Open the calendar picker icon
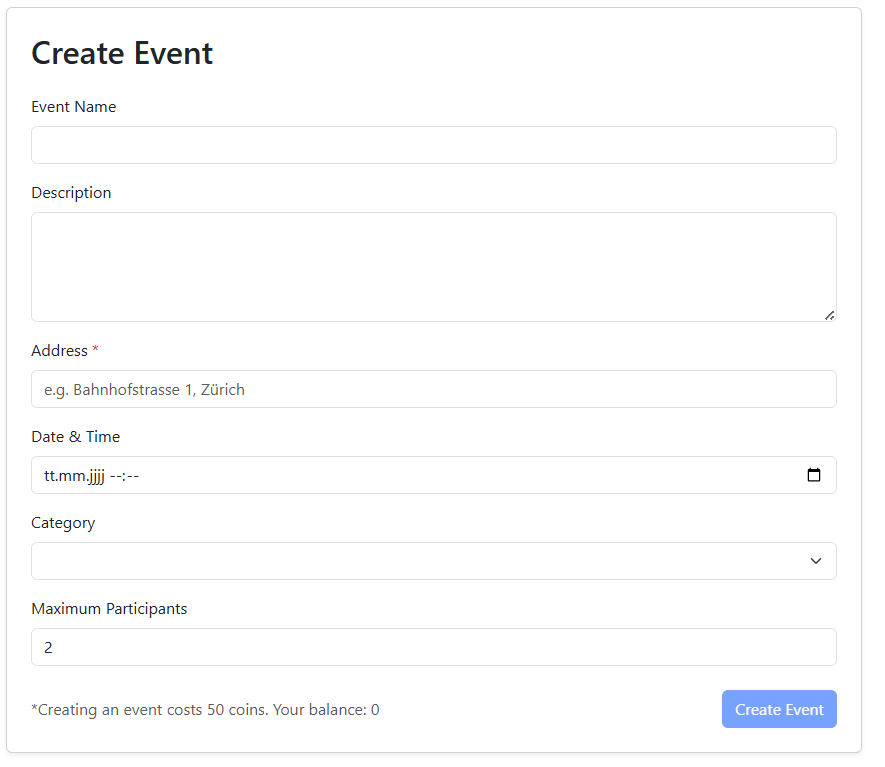 point(814,475)
